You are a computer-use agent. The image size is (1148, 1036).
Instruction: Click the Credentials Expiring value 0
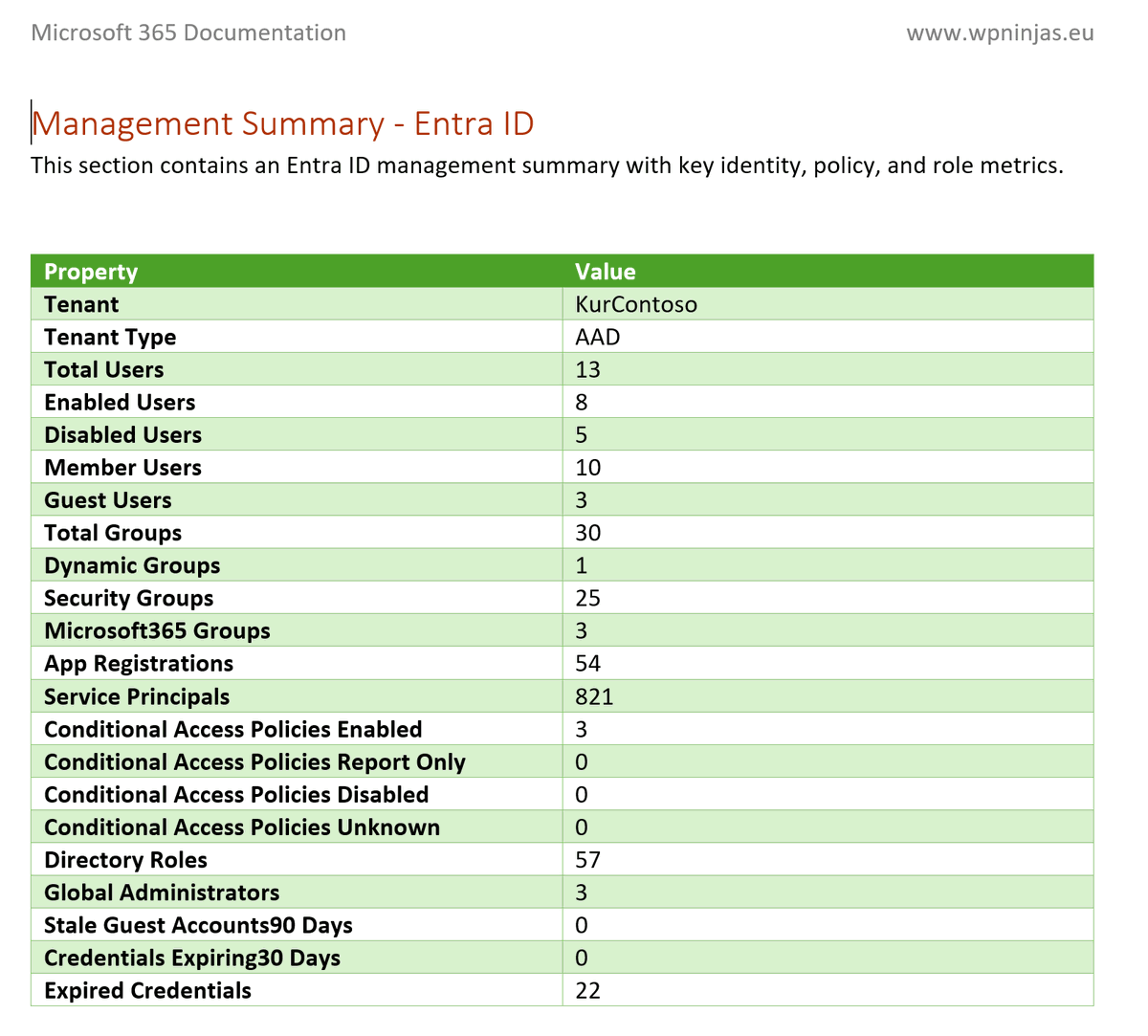click(x=582, y=958)
